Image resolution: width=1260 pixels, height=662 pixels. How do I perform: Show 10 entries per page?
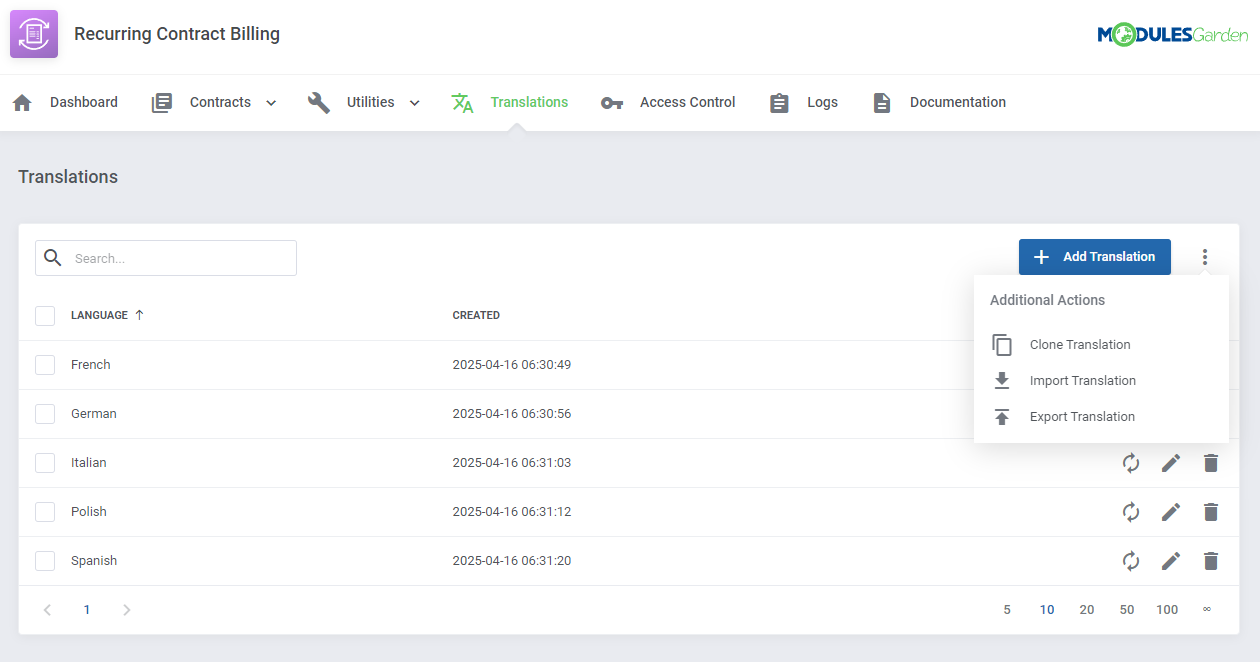1047,610
